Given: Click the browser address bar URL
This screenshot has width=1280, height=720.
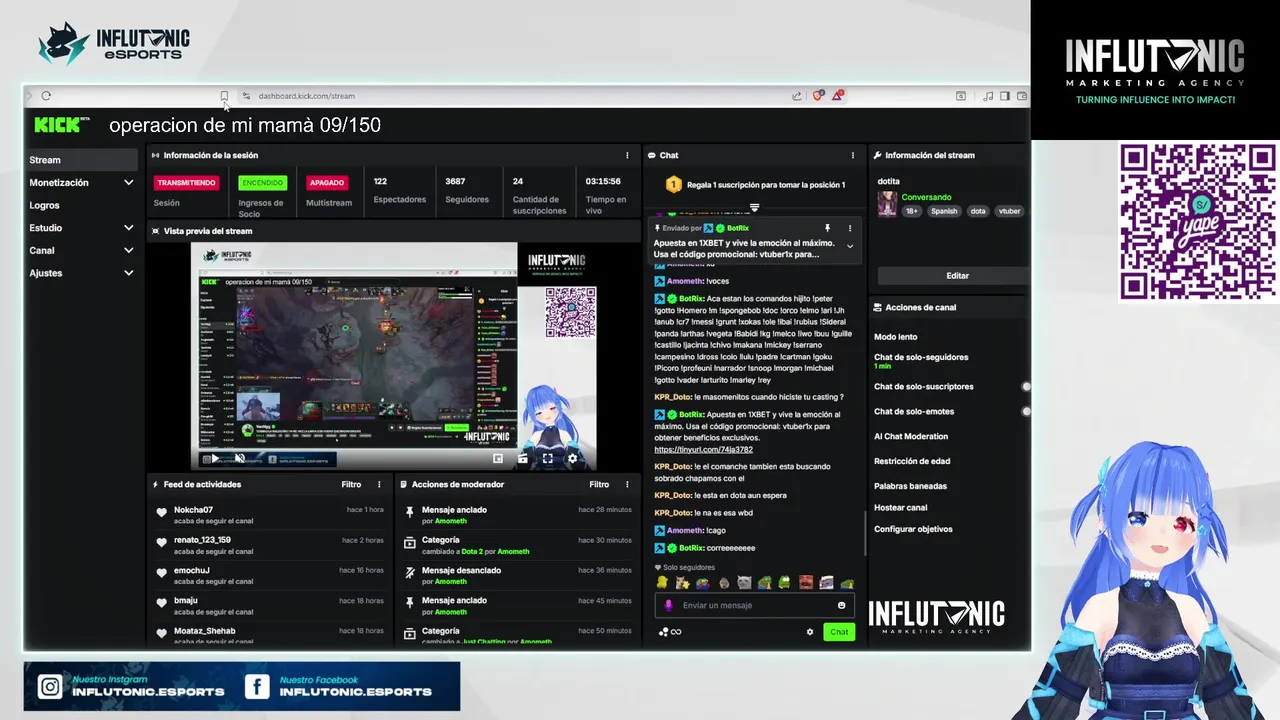Looking at the screenshot, I should tap(306, 96).
